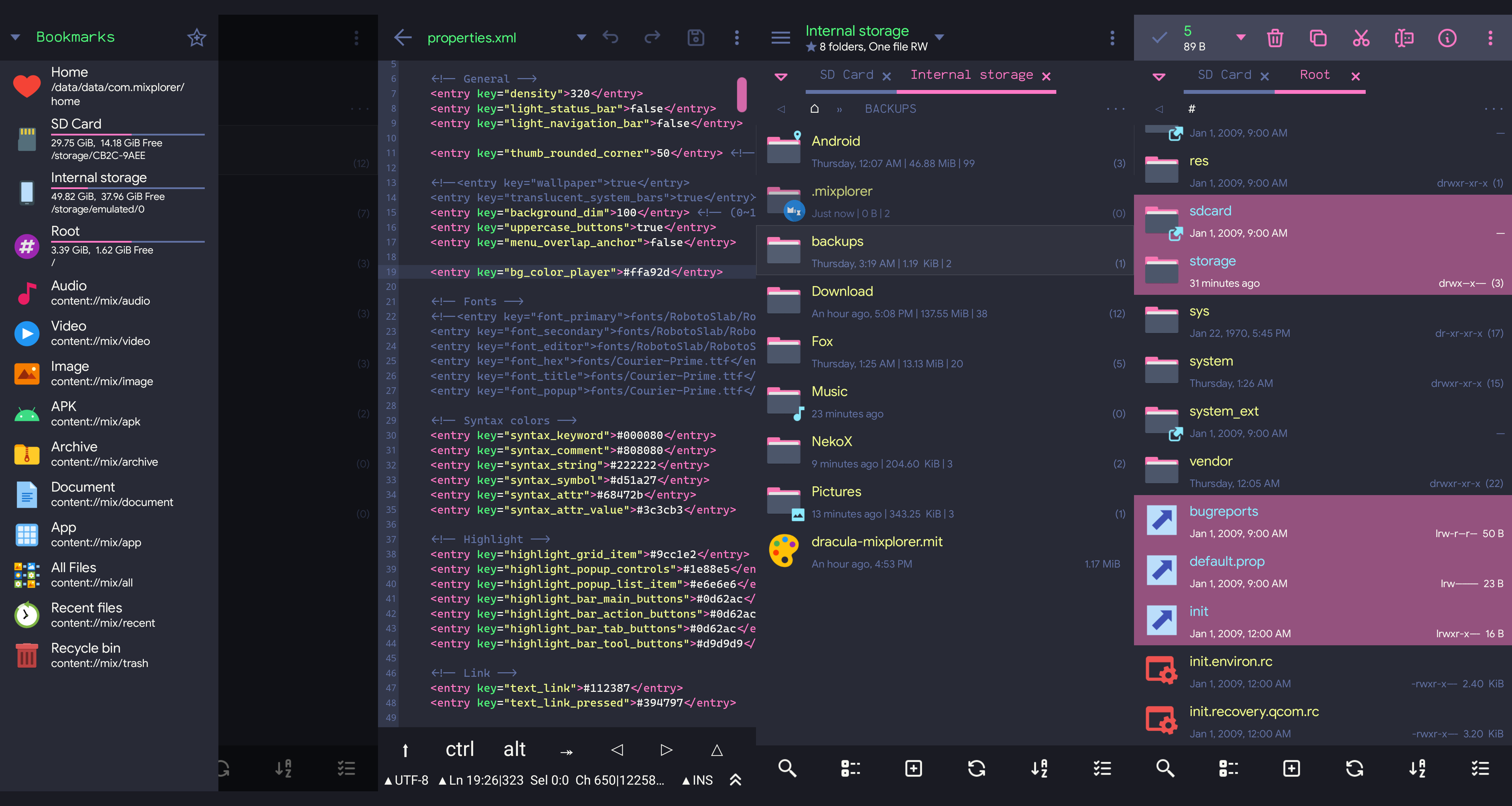The height and width of the screenshot is (806, 1512).
Task: Toggle the INS insert mode indicator
Action: point(698,780)
